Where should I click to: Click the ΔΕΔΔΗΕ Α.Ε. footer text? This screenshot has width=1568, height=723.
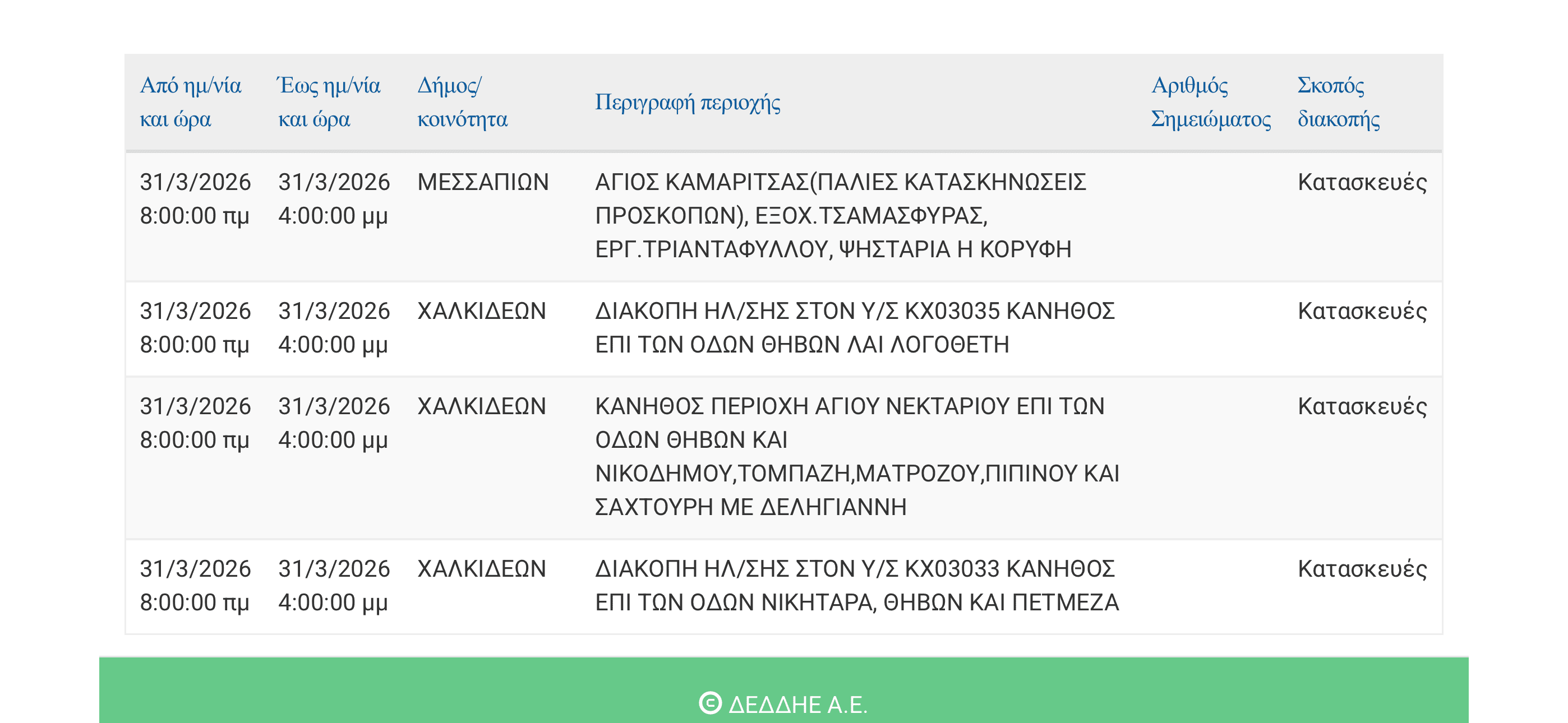[x=797, y=704]
